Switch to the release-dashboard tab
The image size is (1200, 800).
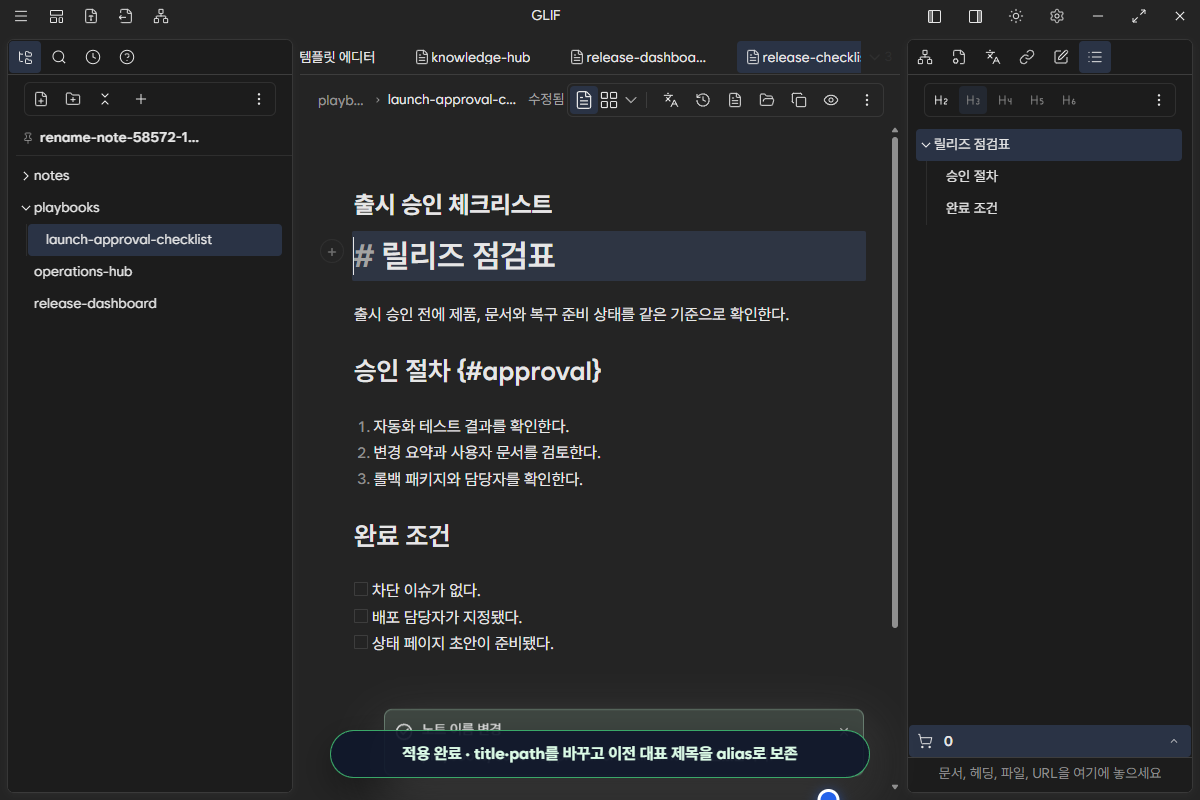click(x=638, y=57)
